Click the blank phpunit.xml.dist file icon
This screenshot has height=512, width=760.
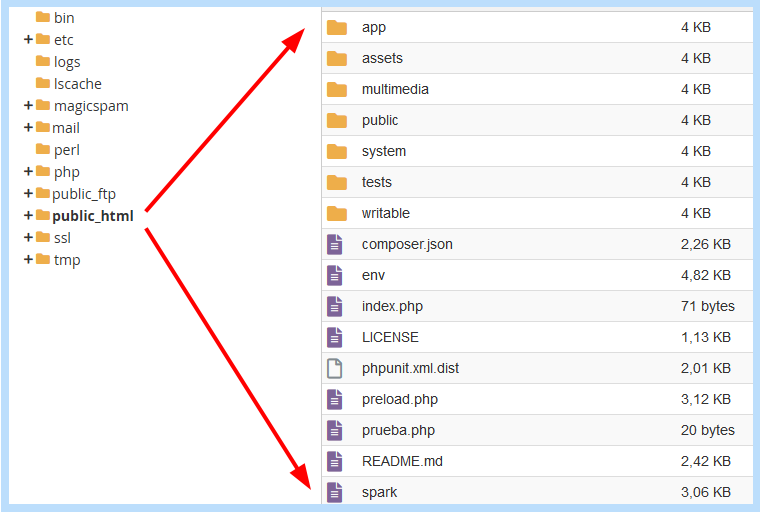pos(334,368)
